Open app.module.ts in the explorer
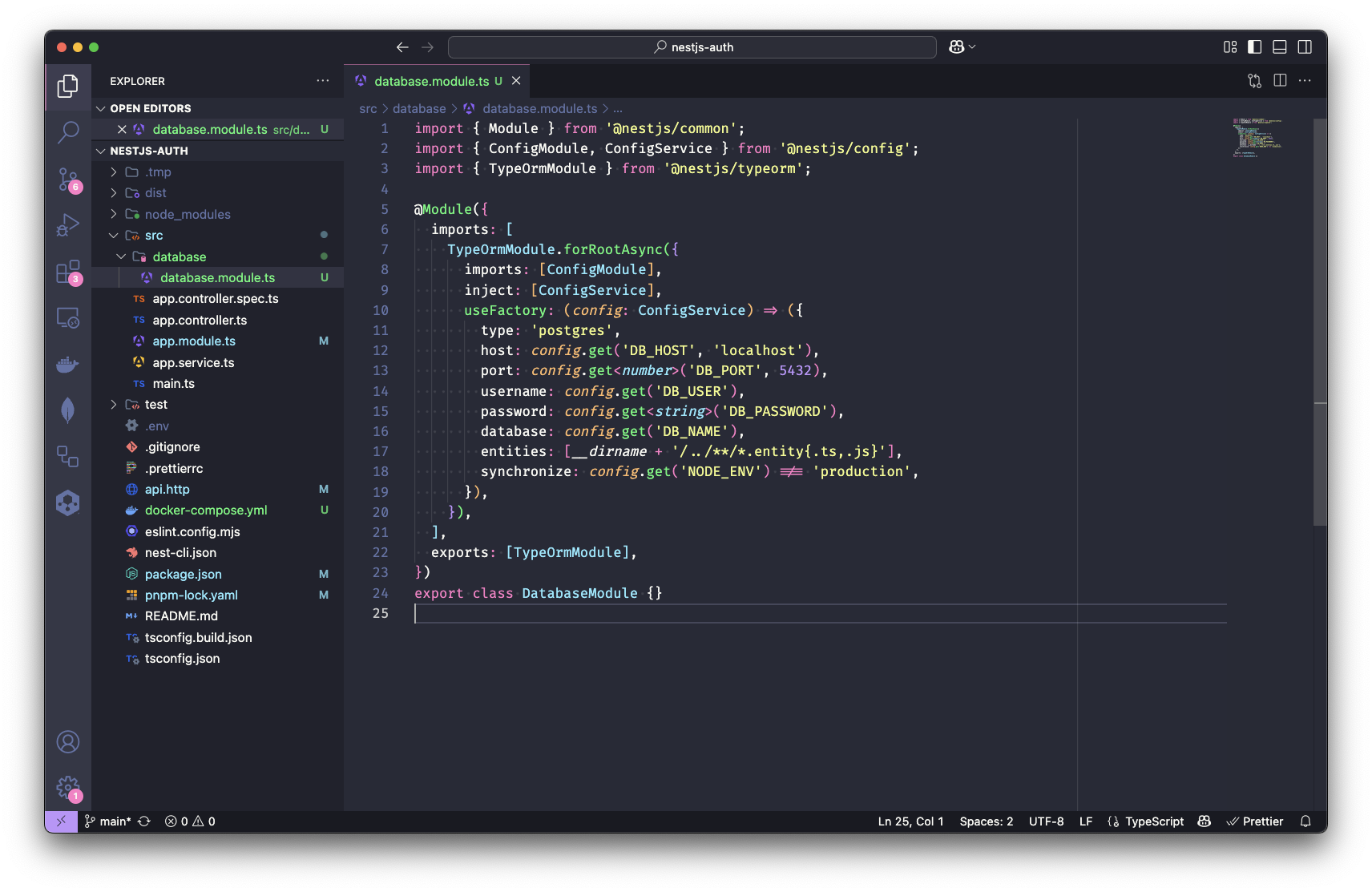The height and width of the screenshot is (892, 1372). click(x=218, y=341)
